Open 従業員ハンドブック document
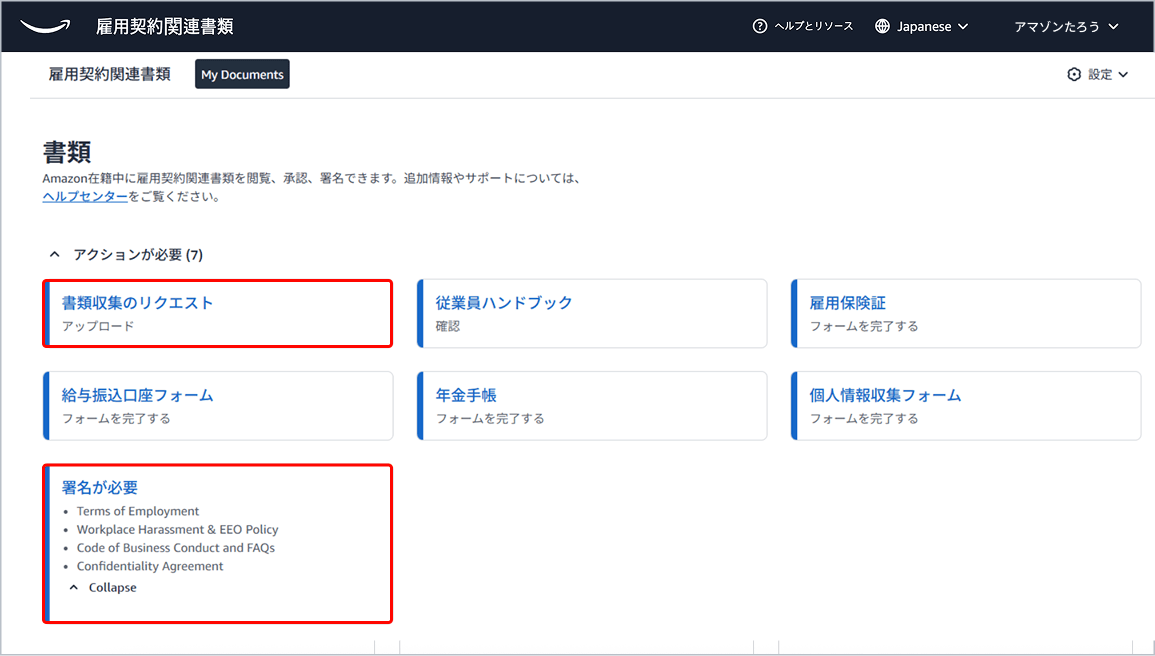This screenshot has width=1155, height=656. point(504,303)
